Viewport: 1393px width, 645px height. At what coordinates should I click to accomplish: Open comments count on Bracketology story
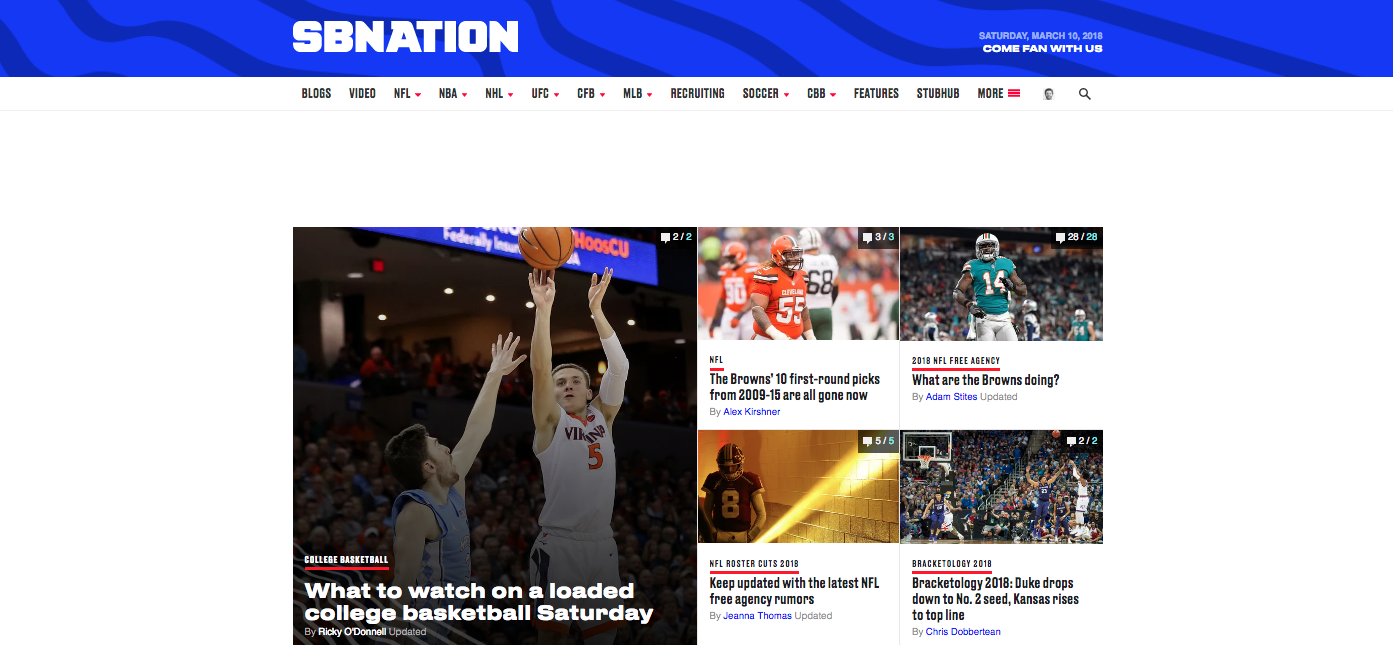tap(1082, 440)
